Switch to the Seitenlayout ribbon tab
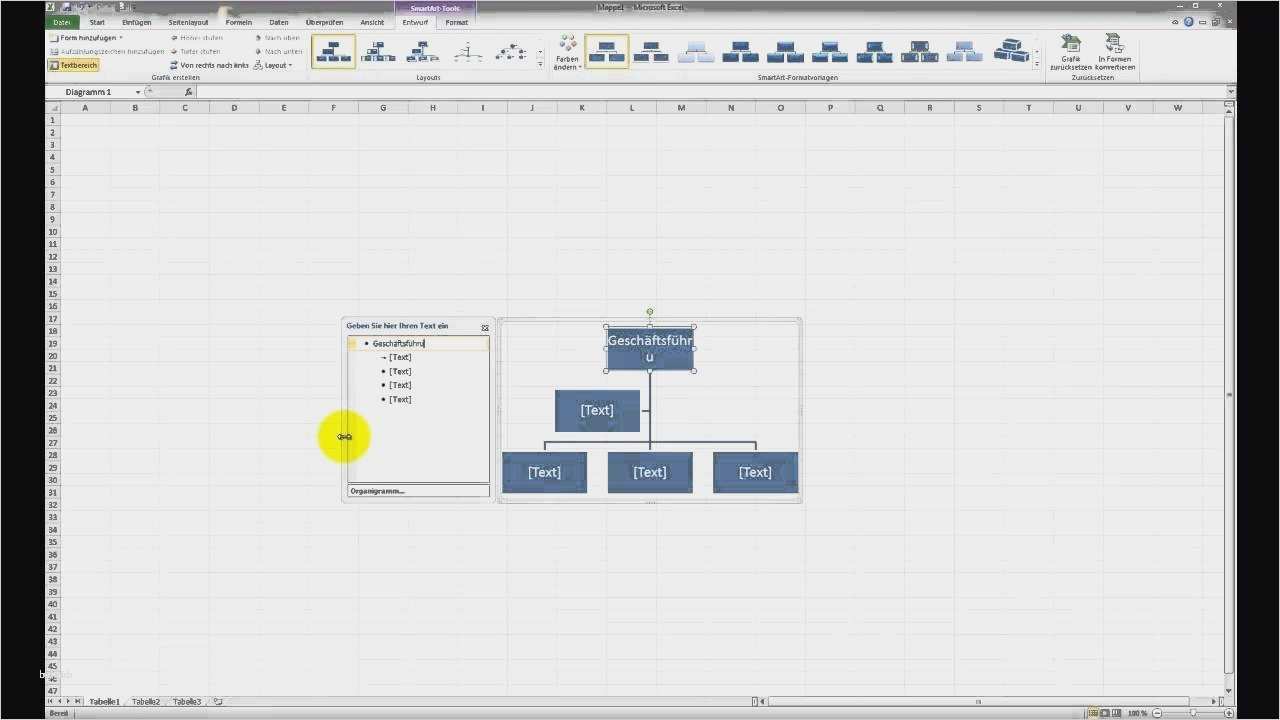Image resolution: width=1280 pixels, height=720 pixels. [189, 22]
